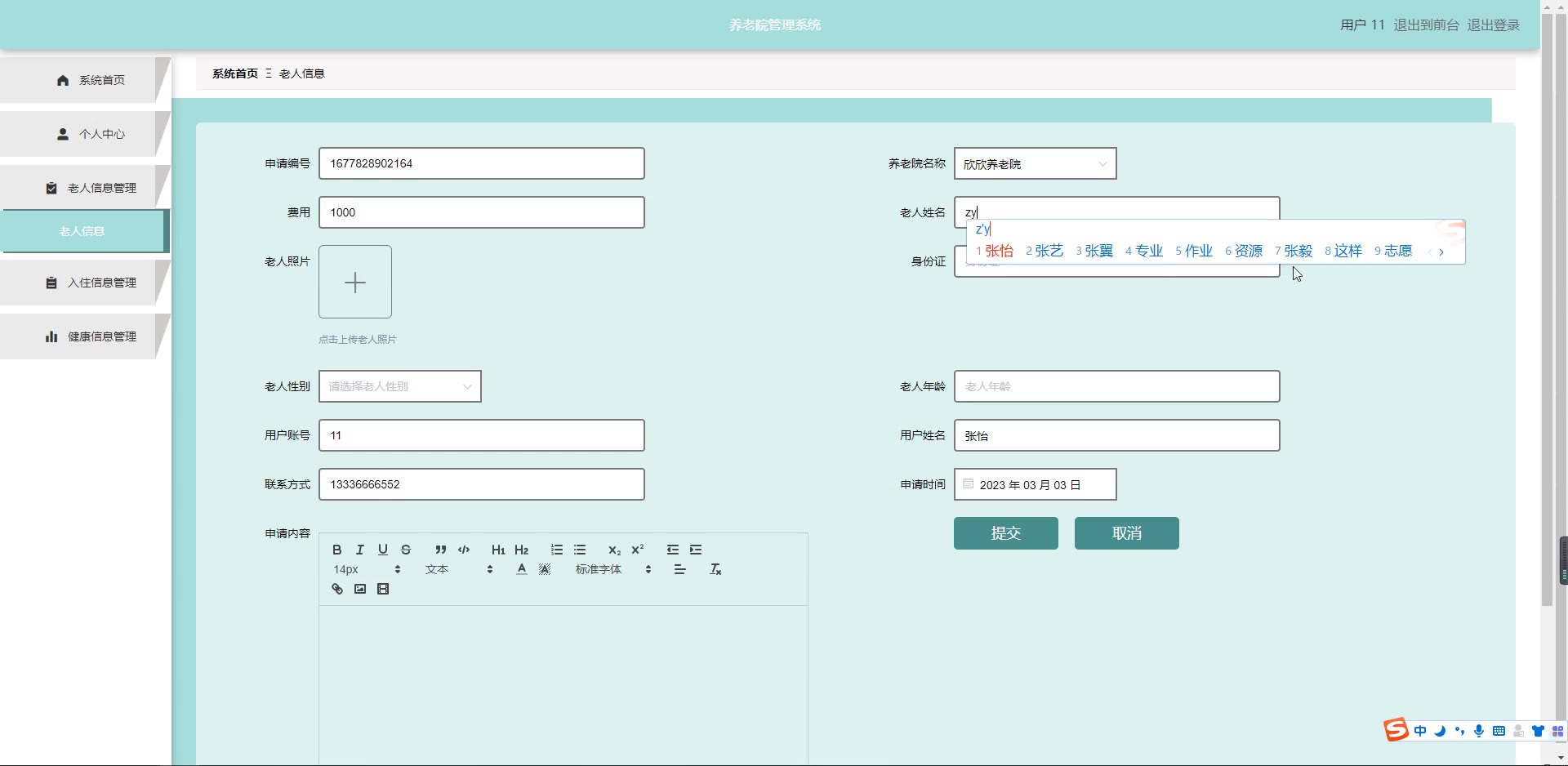Select 老人信息 sidebar submenu item
Screen dimensions: 1568x766
point(84,231)
